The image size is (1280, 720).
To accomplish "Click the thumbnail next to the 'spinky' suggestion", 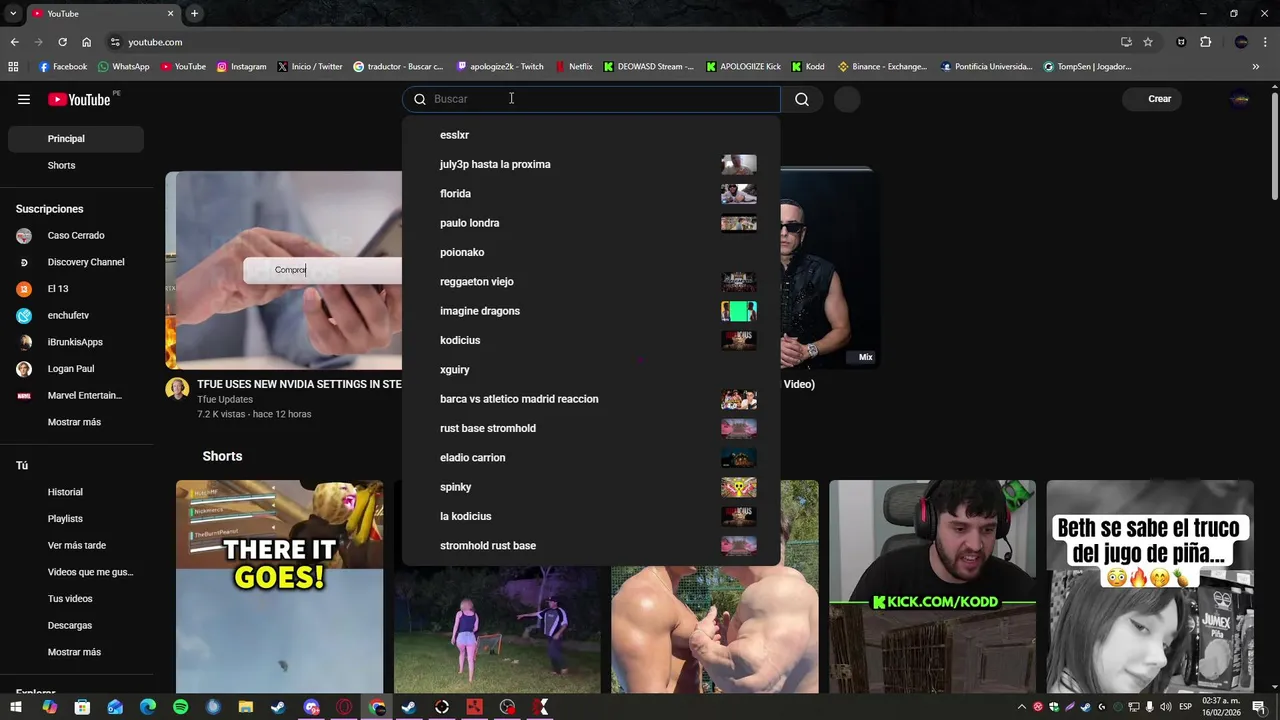I will (739, 487).
